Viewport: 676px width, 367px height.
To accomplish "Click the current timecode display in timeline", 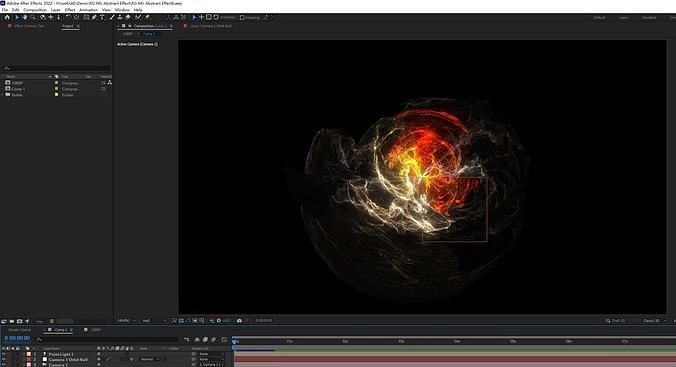I will 17,338.
